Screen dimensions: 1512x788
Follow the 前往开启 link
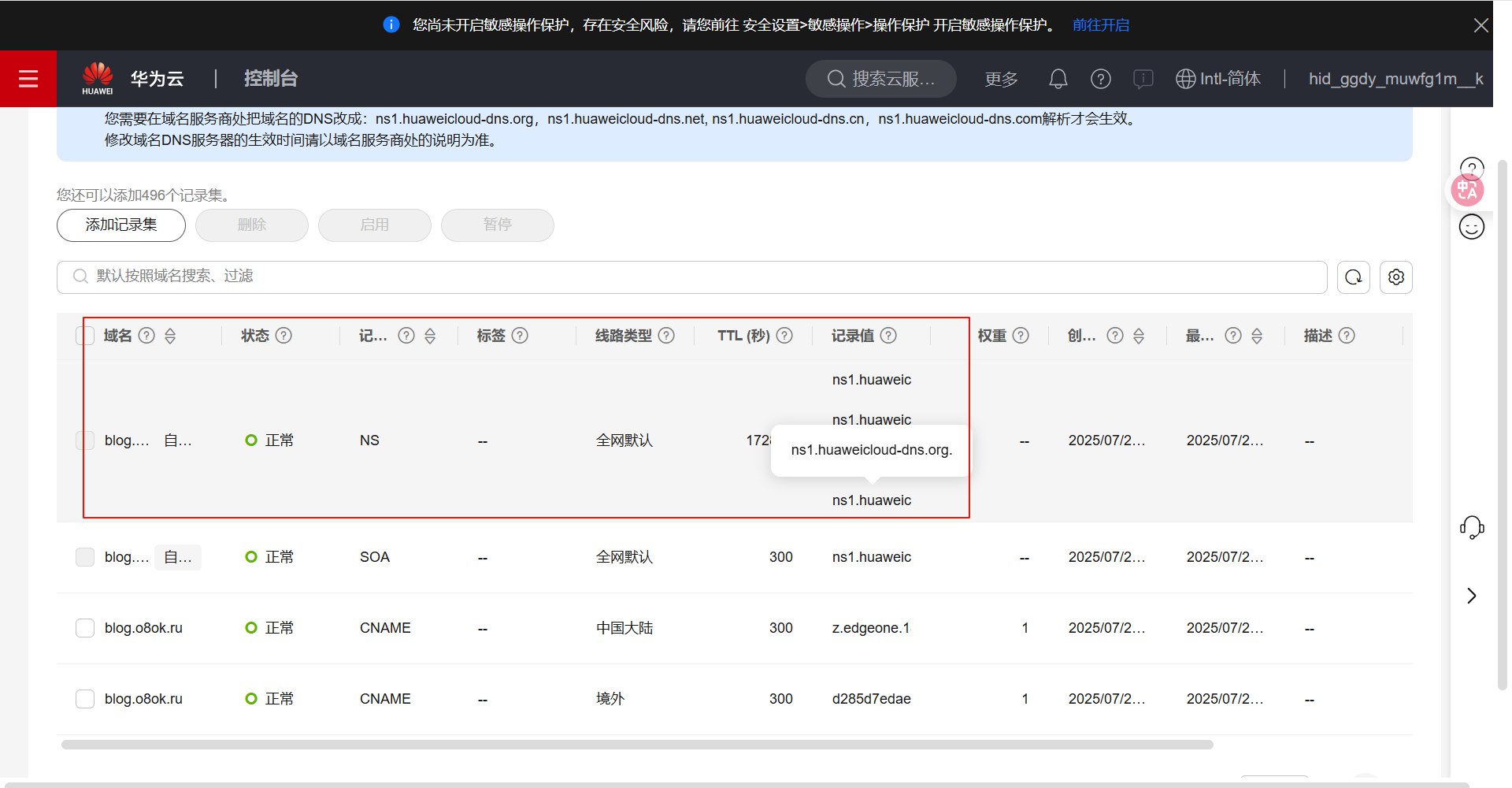[x=1100, y=25]
